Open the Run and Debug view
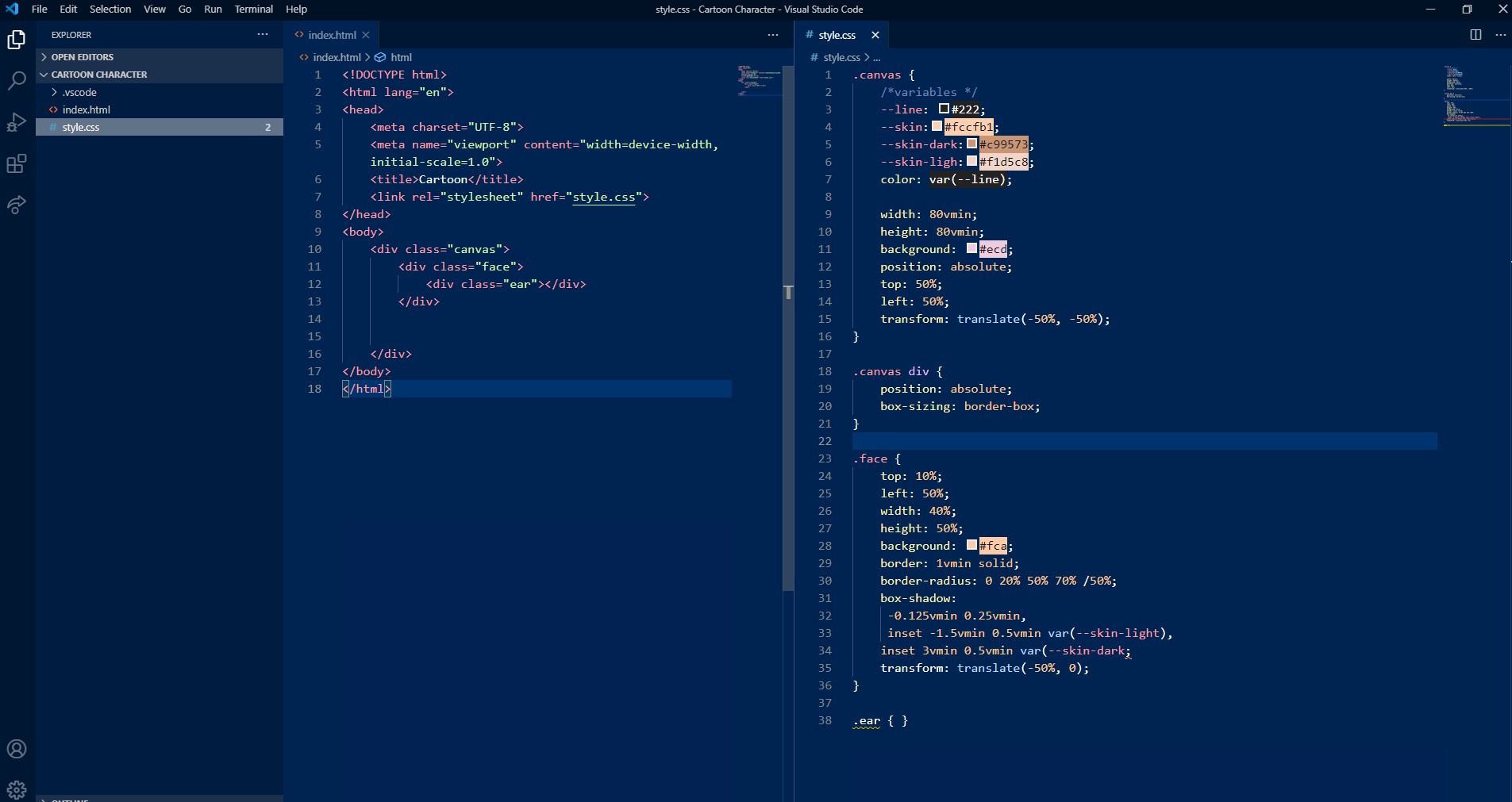The width and height of the screenshot is (1512, 802). (17, 122)
